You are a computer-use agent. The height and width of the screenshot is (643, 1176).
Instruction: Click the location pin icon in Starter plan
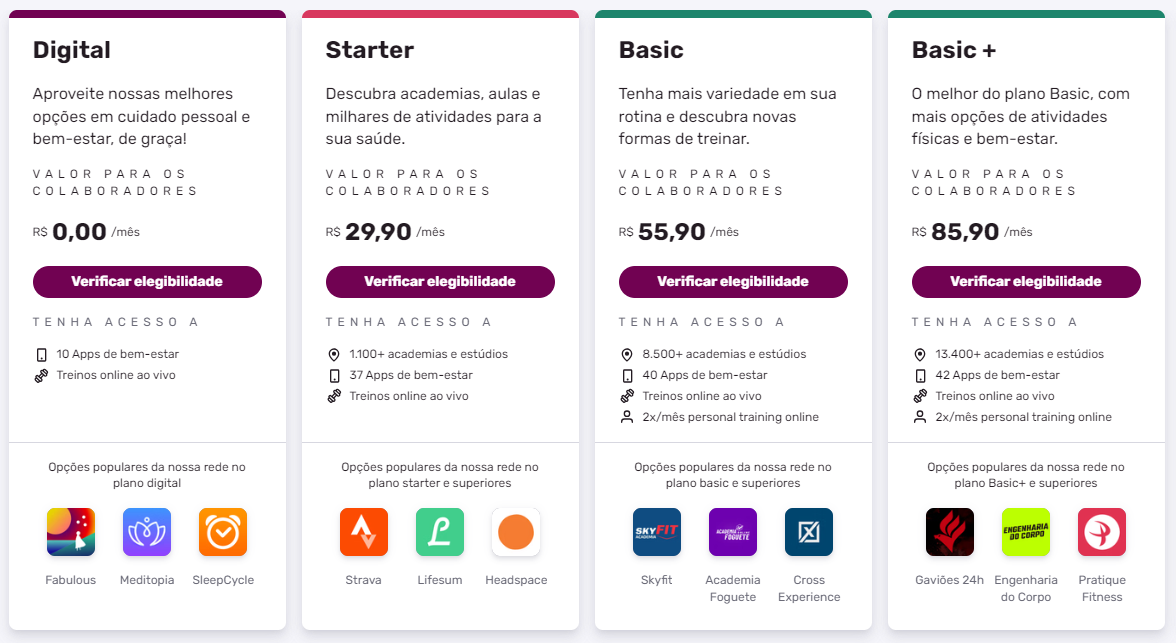[334, 355]
